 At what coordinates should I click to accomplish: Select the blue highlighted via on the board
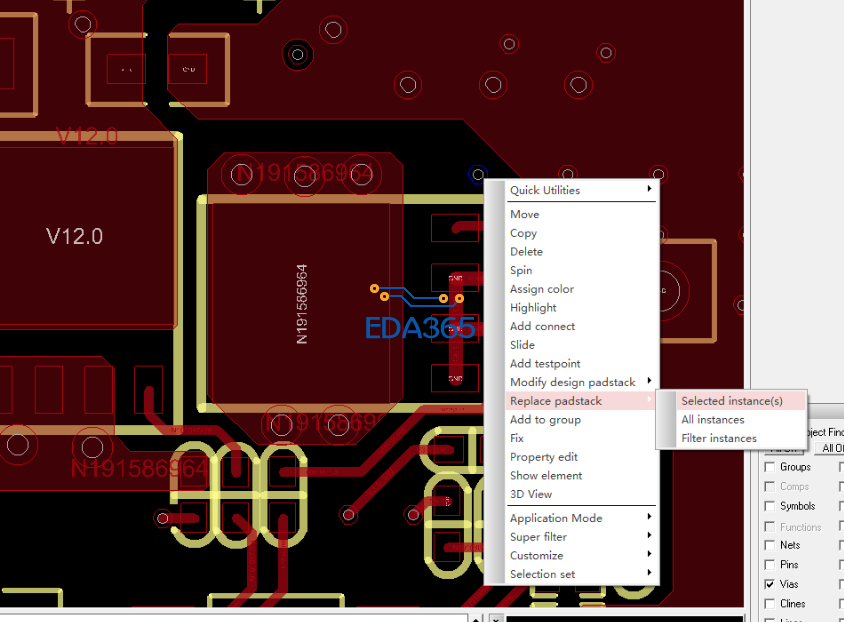click(x=477, y=174)
